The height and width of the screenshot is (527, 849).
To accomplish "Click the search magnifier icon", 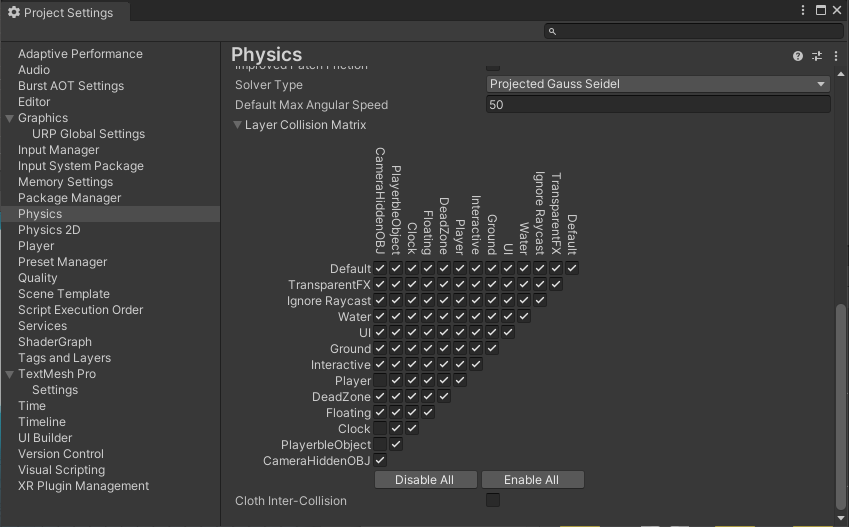I will coord(552,32).
